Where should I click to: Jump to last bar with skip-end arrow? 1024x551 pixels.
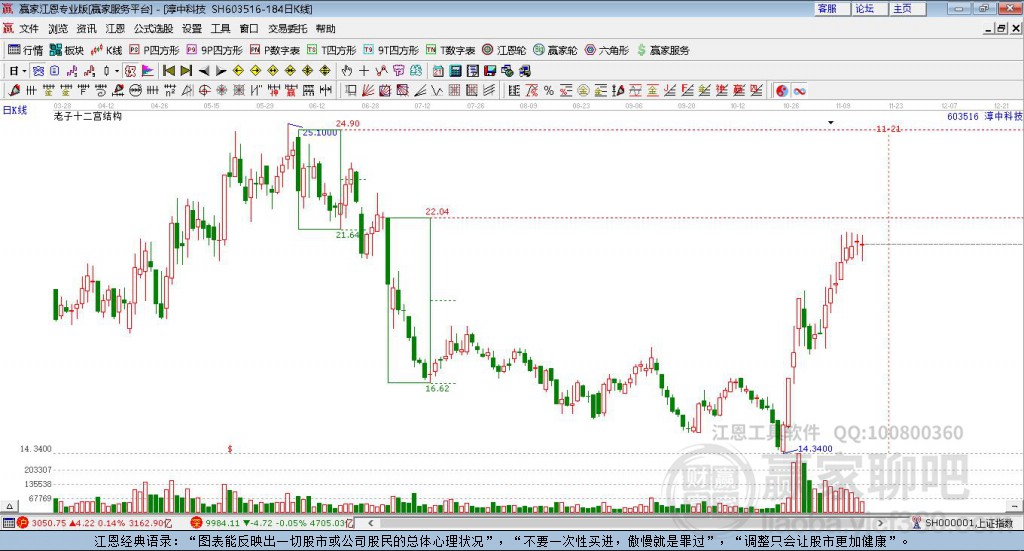point(186,71)
